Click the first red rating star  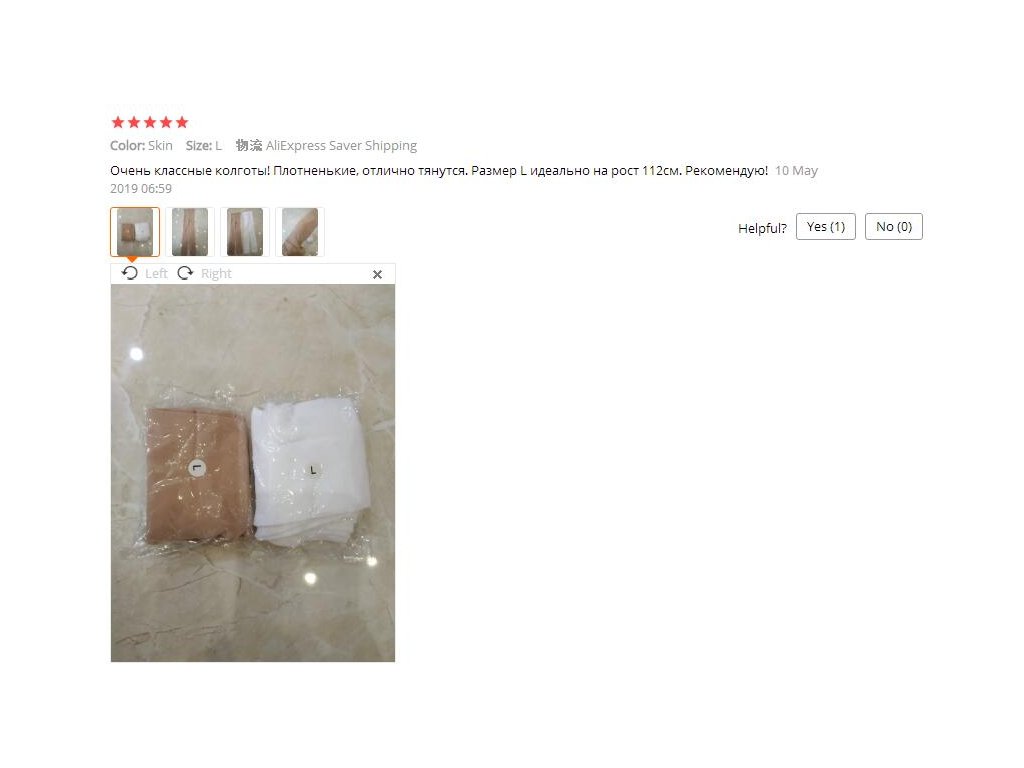point(118,122)
